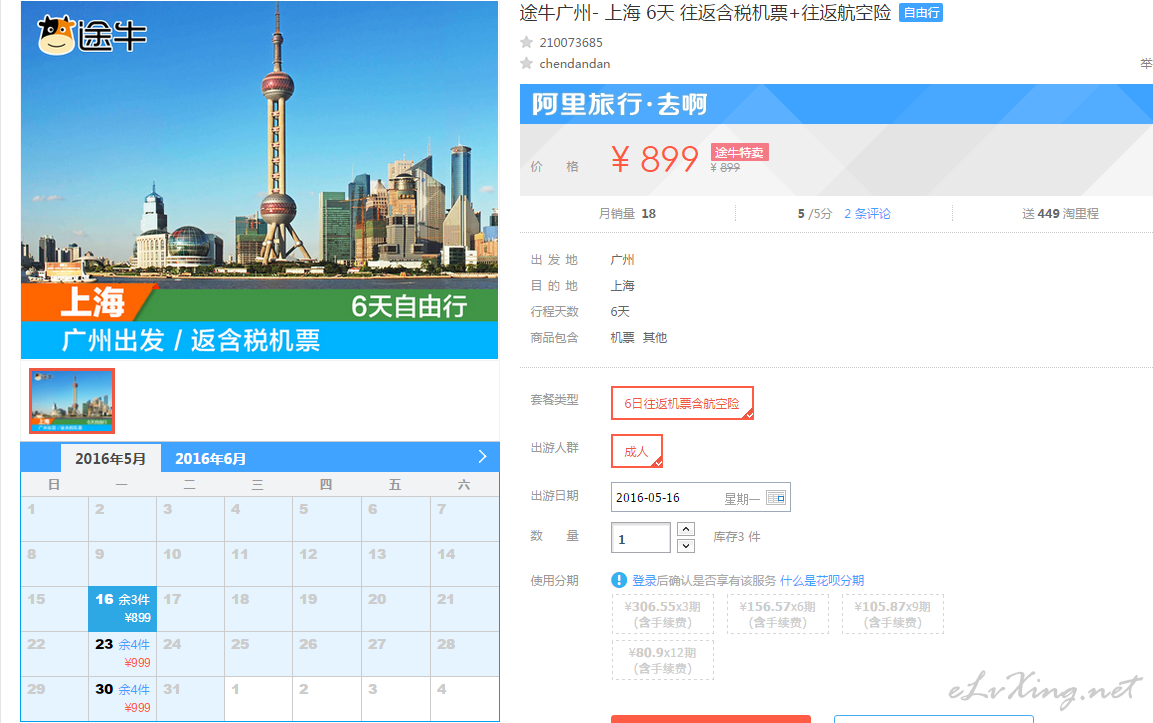Click the 5/5分 rating score
The height and width of the screenshot is (723, 1153).
pos(815,213)
